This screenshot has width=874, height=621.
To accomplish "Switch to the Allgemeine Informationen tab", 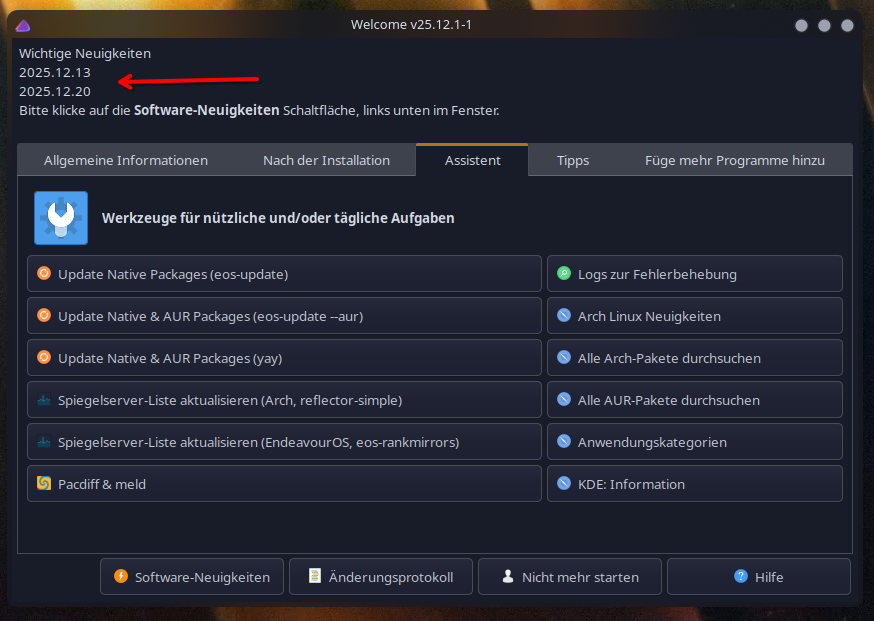I will tap(126, 160).
